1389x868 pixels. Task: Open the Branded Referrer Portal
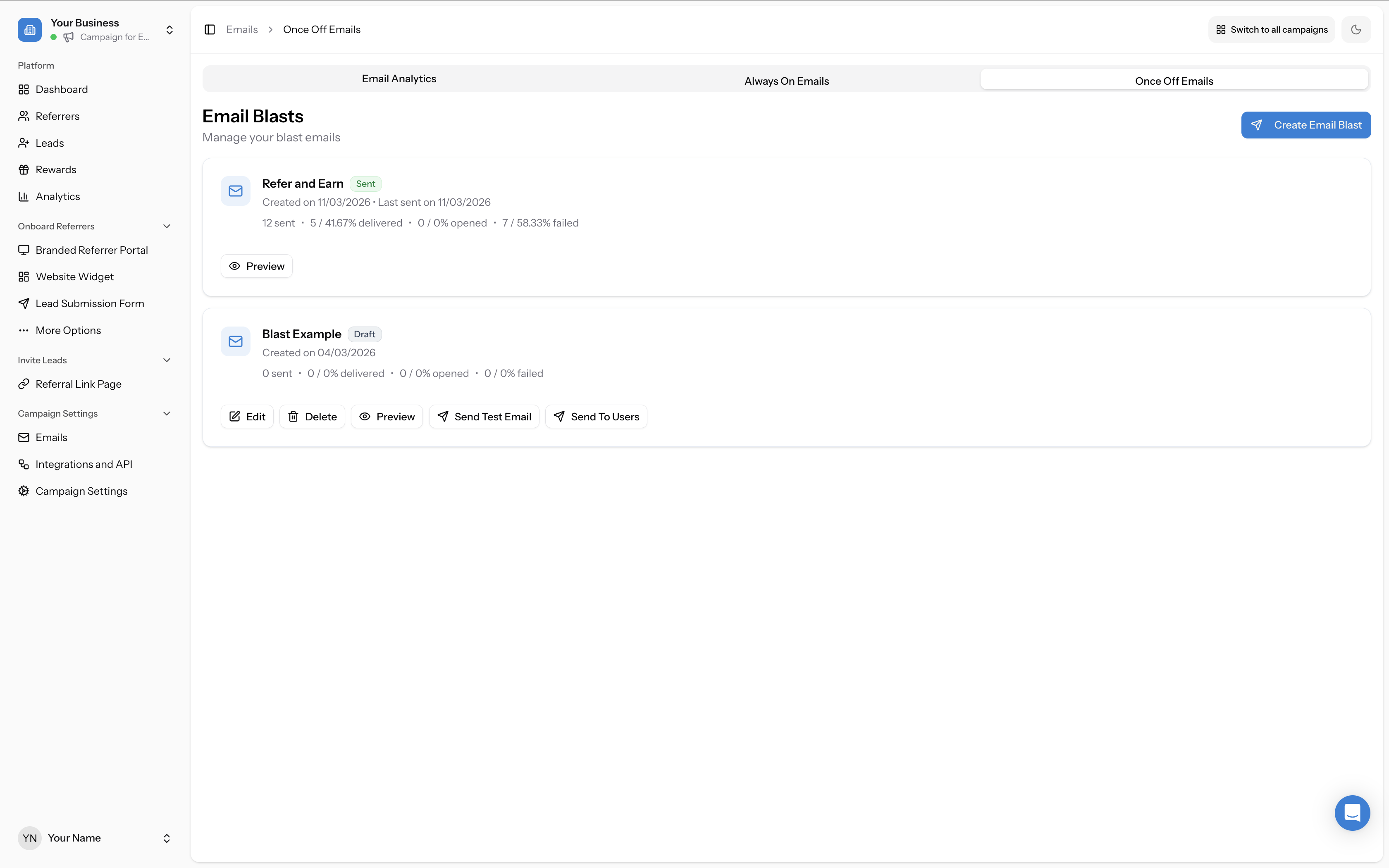pos(91,250)
